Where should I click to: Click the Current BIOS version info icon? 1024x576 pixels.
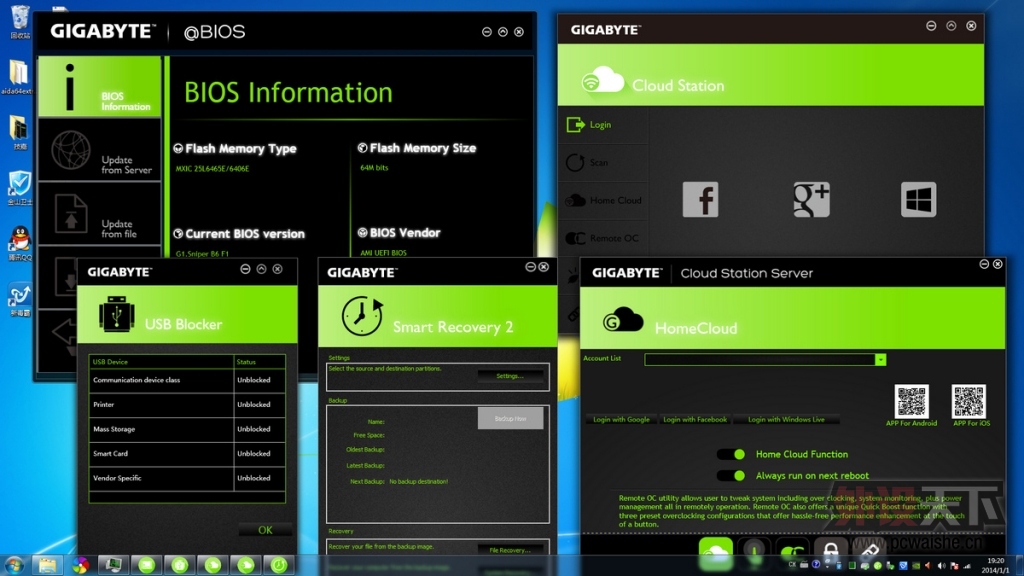[178, 234]
